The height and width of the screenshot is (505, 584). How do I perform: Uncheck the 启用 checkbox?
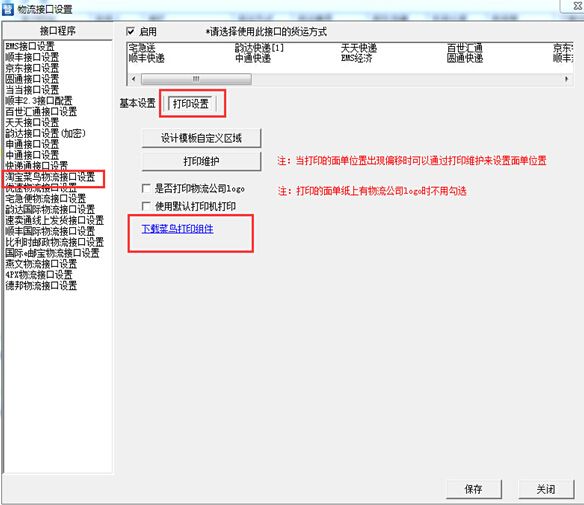pyautogui.click(x=130, y=31)
